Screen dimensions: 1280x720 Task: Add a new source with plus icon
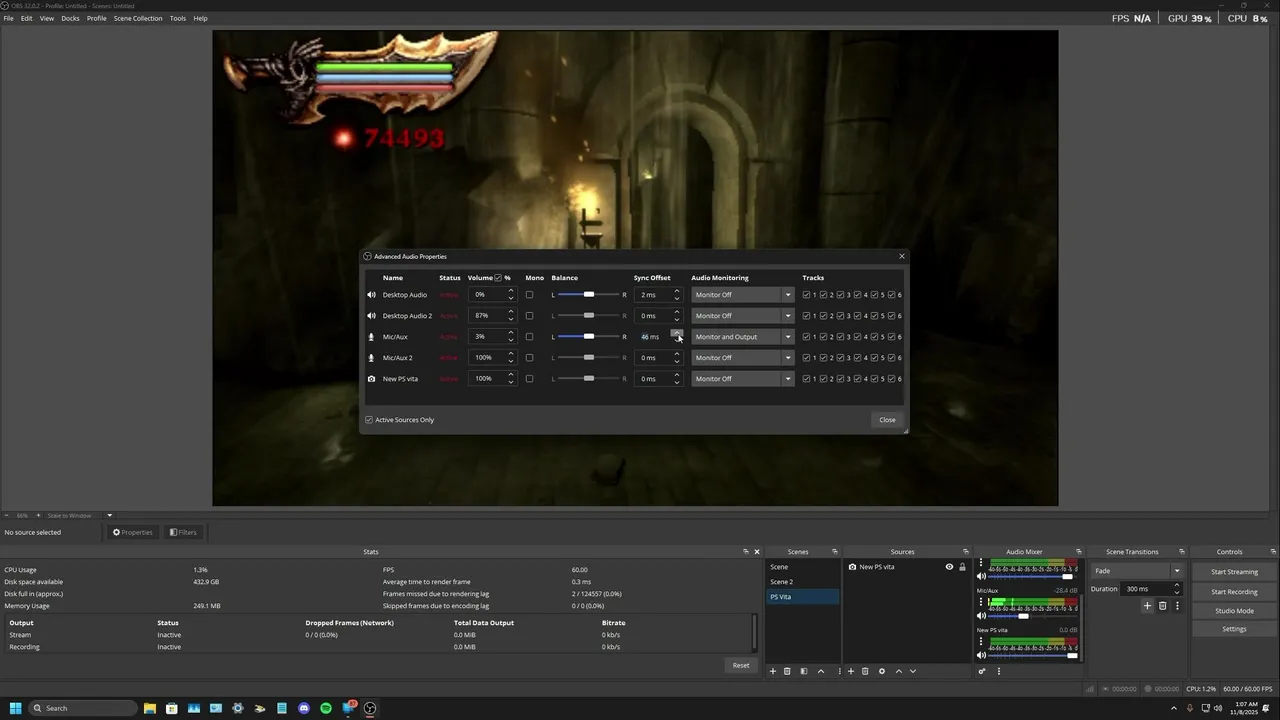click(850, 671)
